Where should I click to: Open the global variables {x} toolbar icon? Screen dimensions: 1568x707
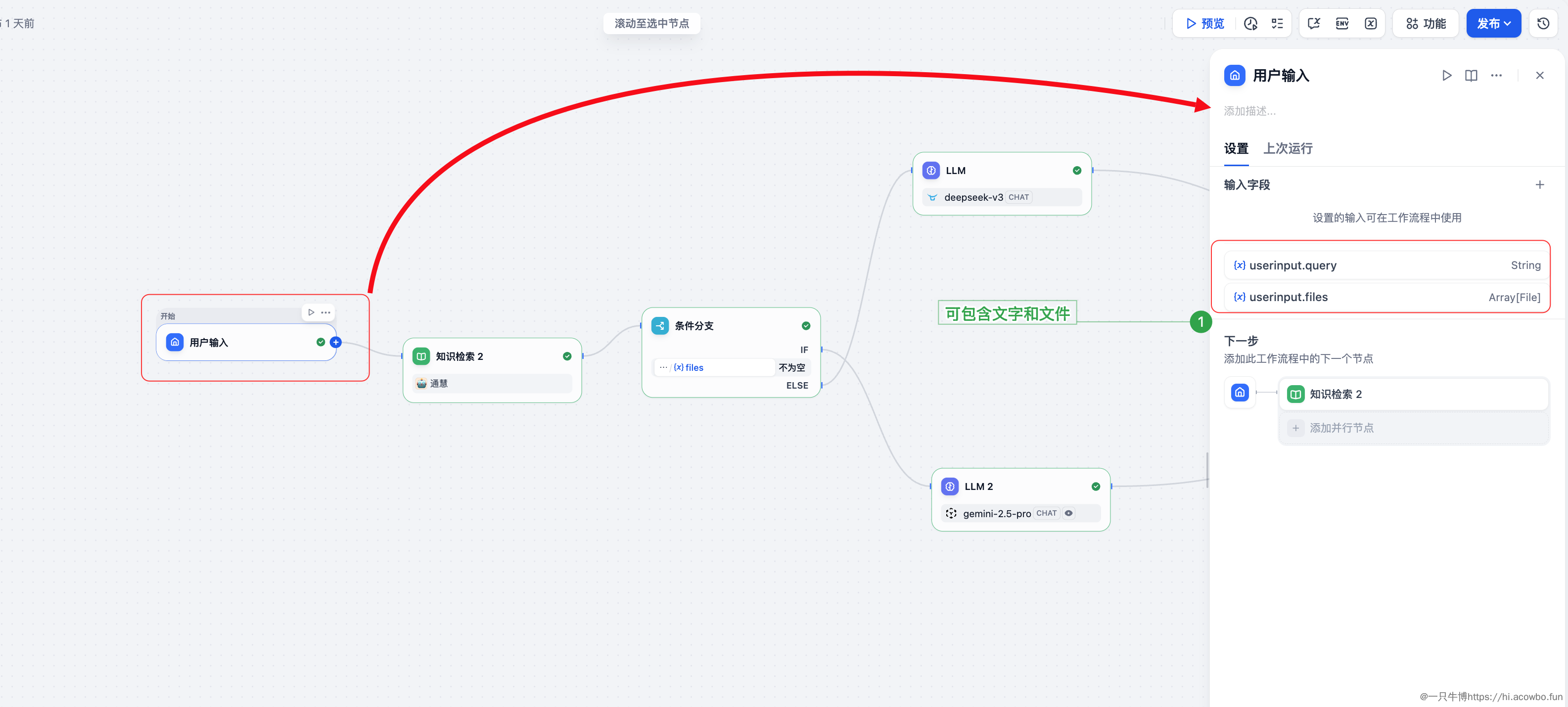[x=1370, y=24]
